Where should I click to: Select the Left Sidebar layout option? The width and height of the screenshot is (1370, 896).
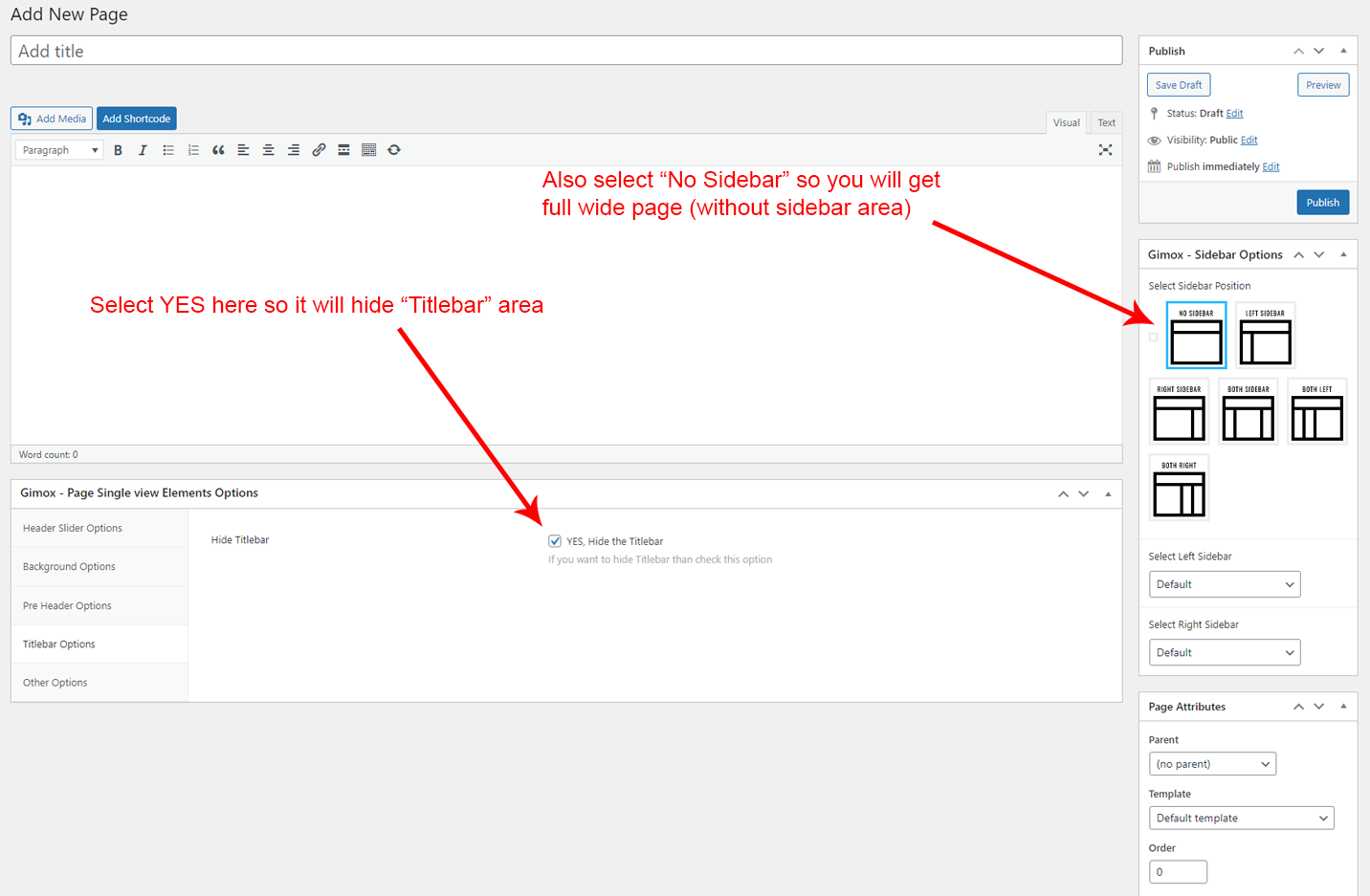(1265, 335)
